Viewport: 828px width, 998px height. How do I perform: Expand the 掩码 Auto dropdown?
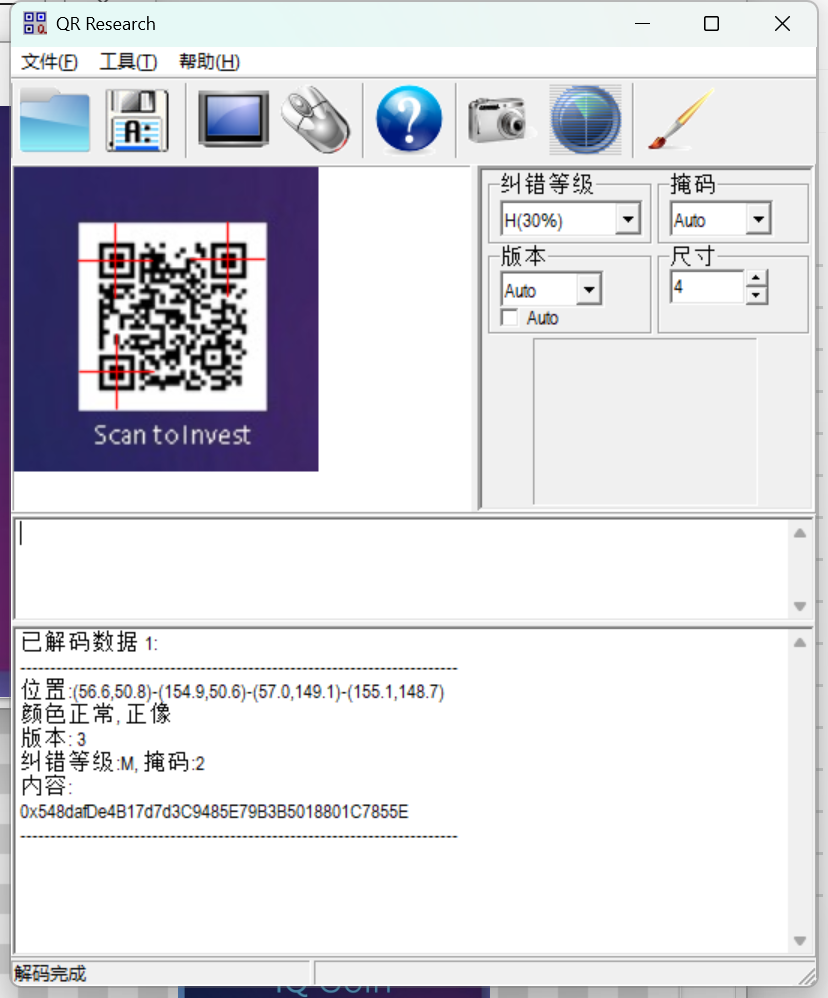click(x=759, y=220)
